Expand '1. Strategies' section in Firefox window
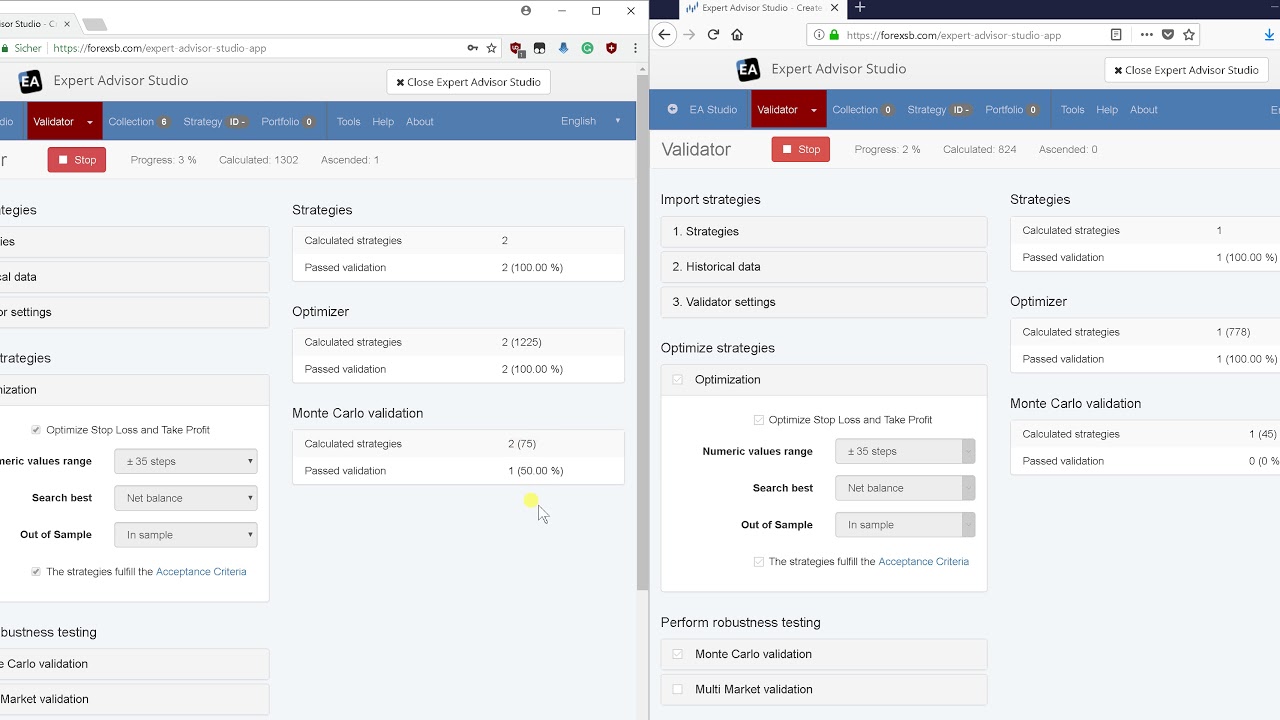 point(824,231)
